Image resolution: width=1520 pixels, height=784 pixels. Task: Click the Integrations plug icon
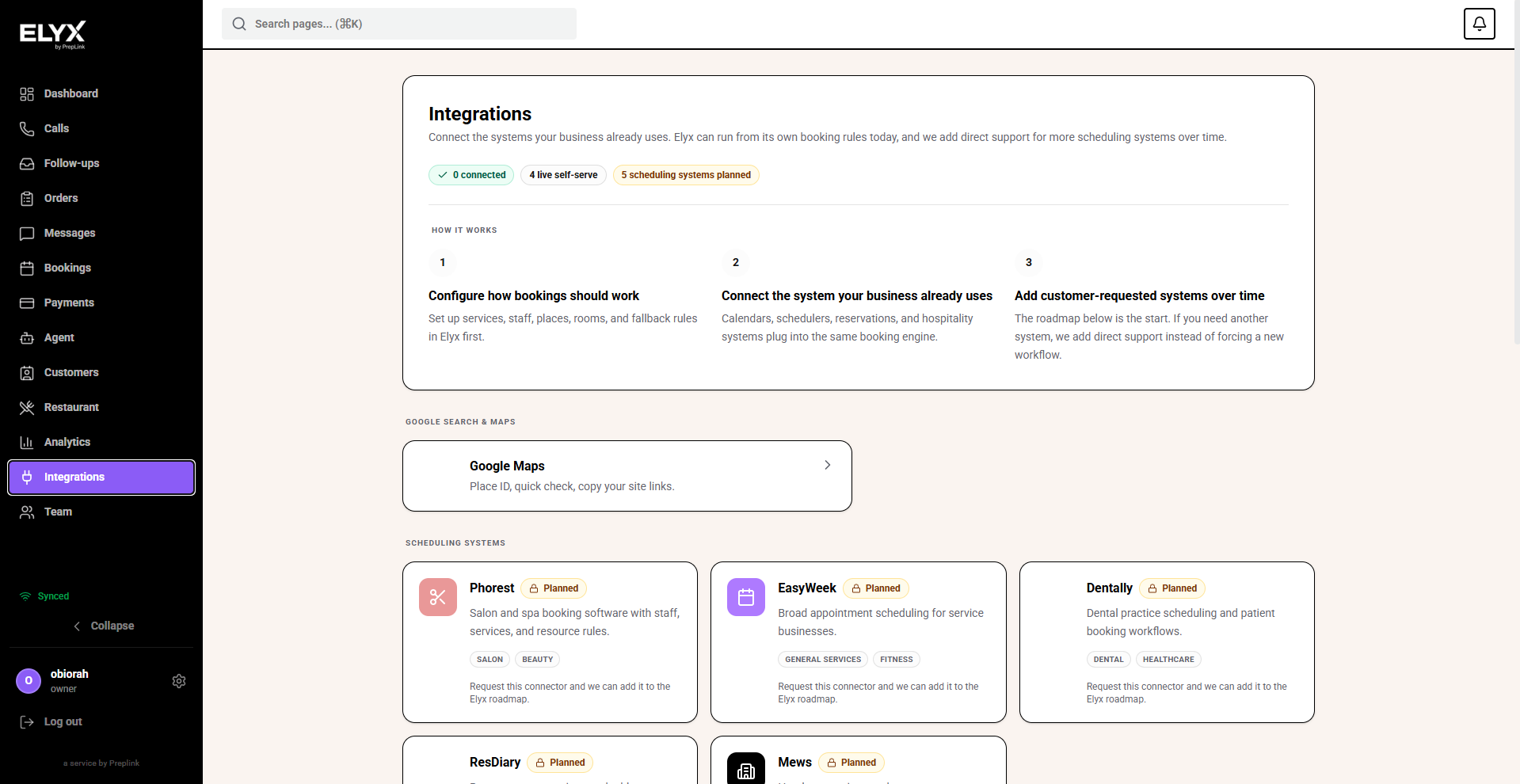tap(27, 478)
